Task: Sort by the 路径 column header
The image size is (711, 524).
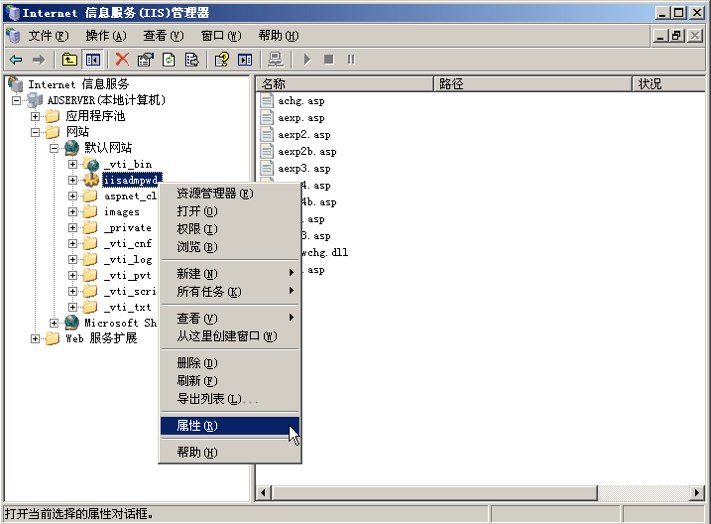Action: click(x=533, y=84)
